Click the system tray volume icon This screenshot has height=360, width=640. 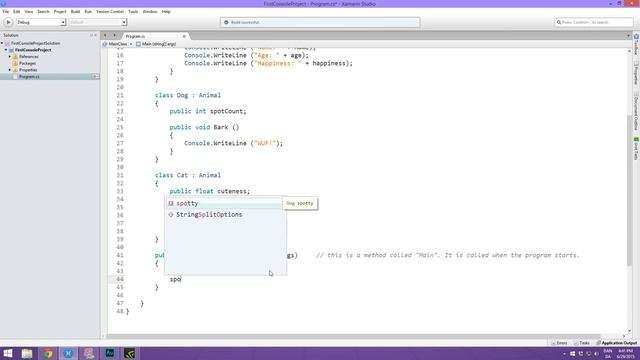click(x=596, y=353)
